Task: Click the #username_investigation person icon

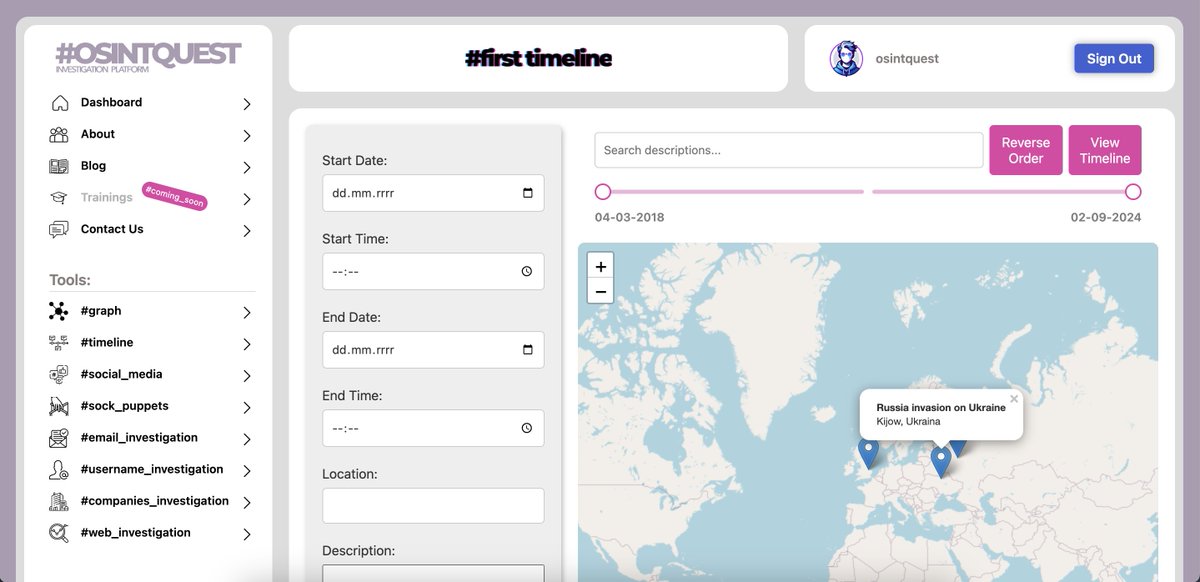Action: point(59,469)
